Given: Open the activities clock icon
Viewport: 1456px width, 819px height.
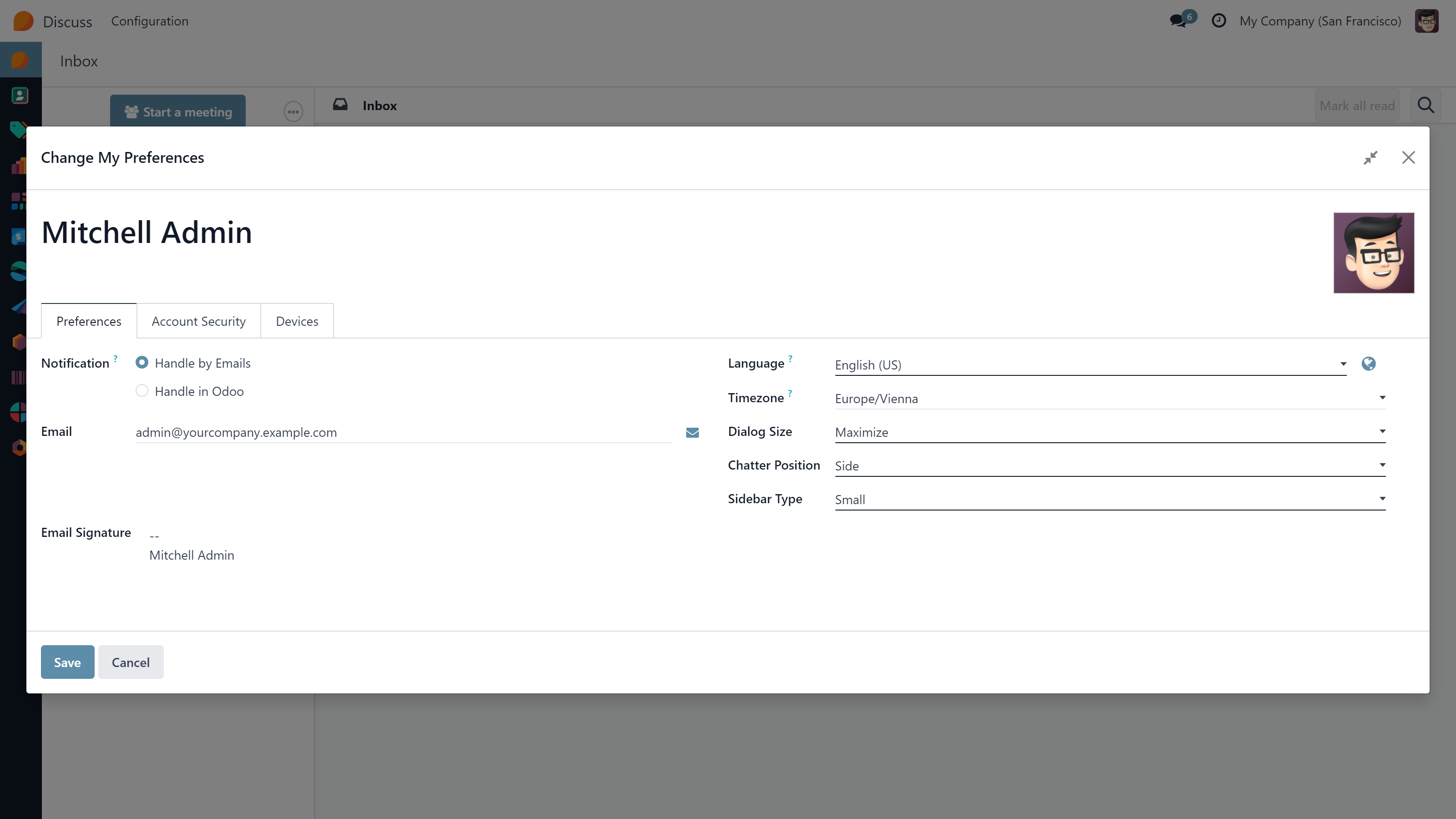Looking at the screenshot, I should [1218, 21].
